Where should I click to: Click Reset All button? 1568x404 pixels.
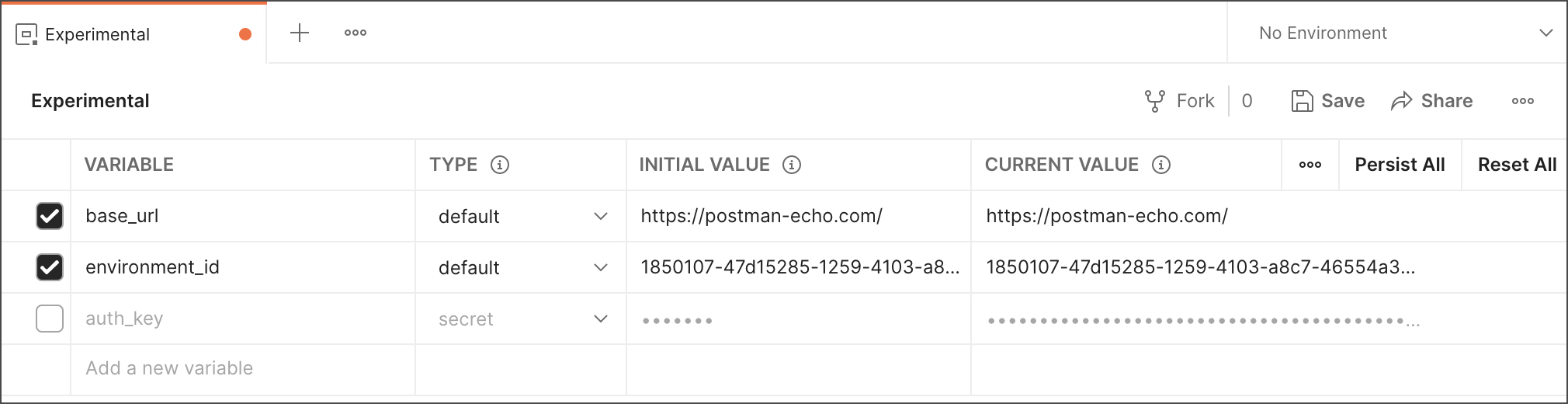point(1517,165)
